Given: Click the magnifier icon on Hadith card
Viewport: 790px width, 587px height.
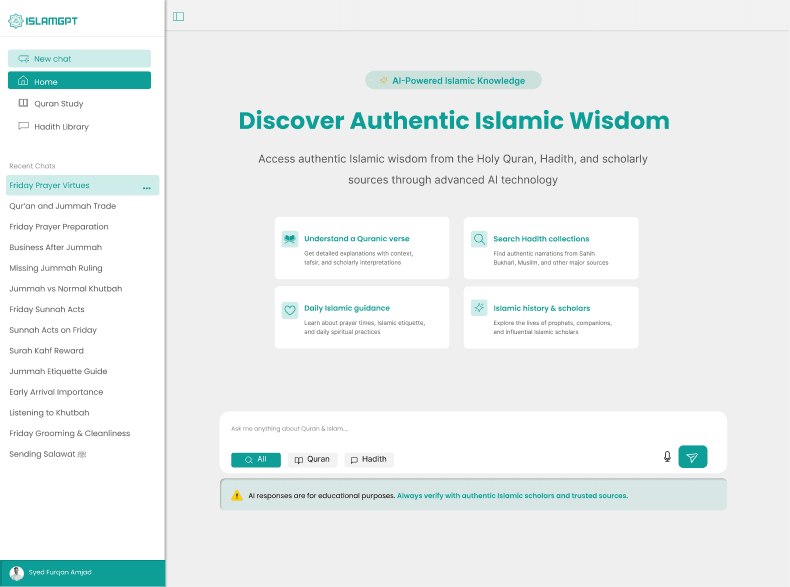Looking at the screenshot, I should pos(479,239).
